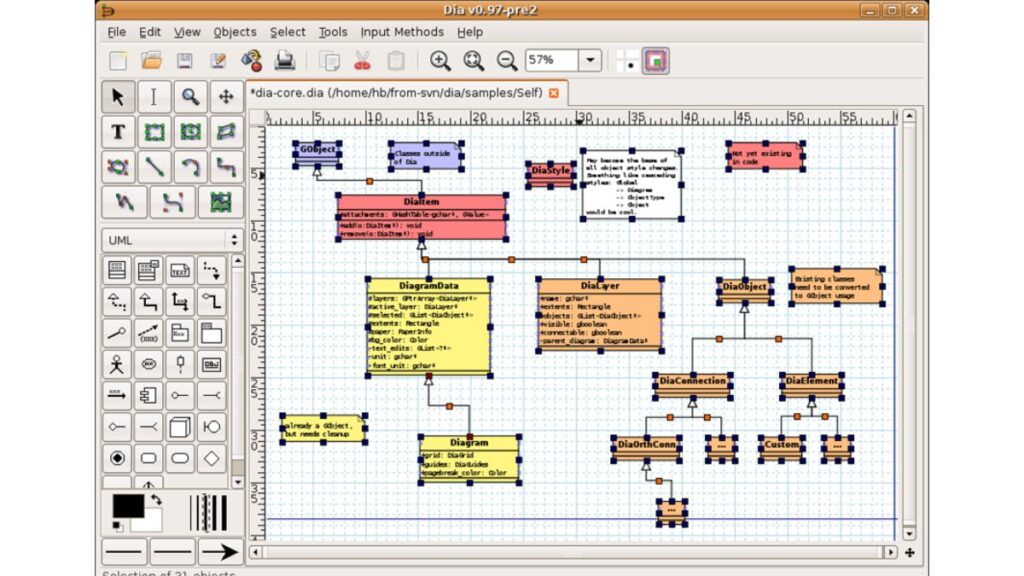
Task: Select the Beziergon shape tool
Action: click(x=118, y=167)
